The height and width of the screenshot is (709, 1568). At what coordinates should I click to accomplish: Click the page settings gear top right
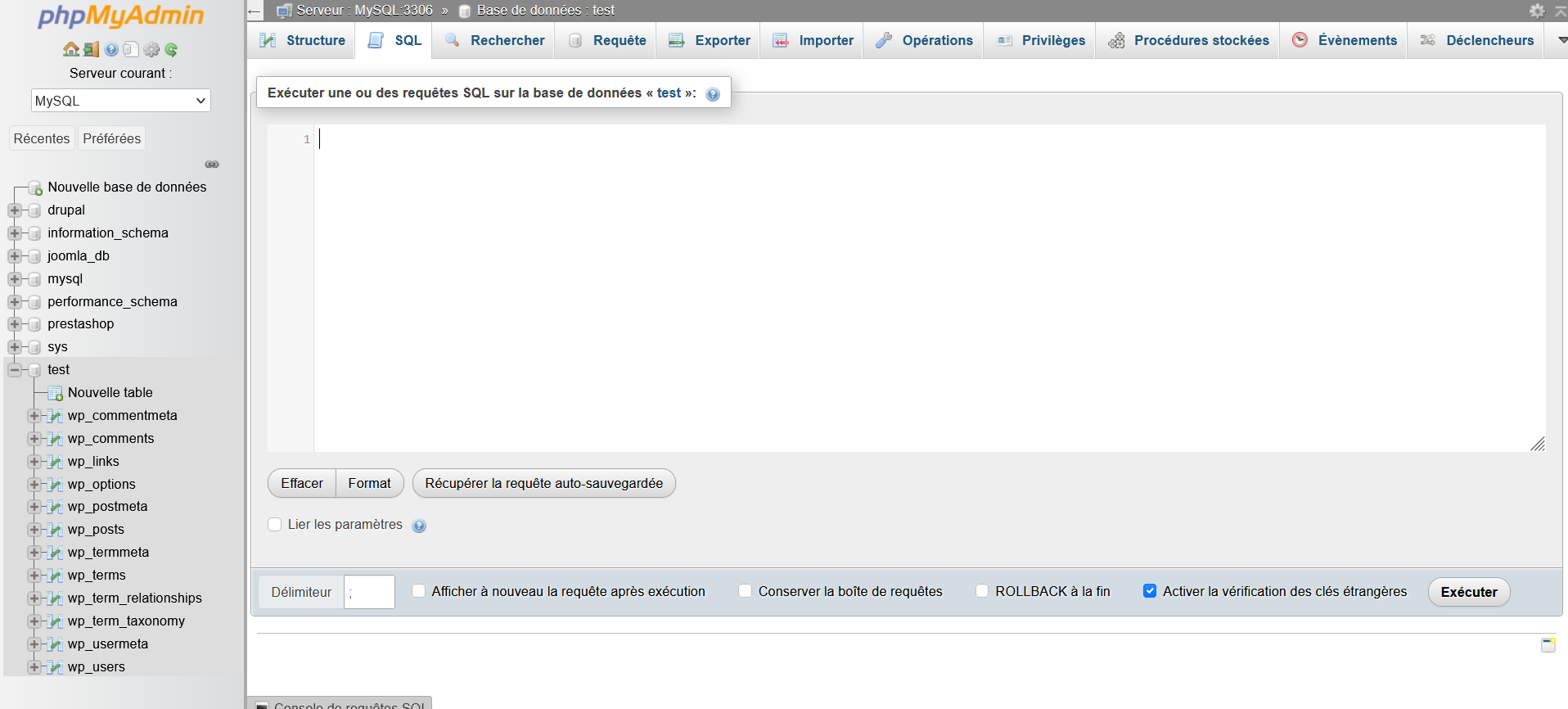click(1537, 11)
